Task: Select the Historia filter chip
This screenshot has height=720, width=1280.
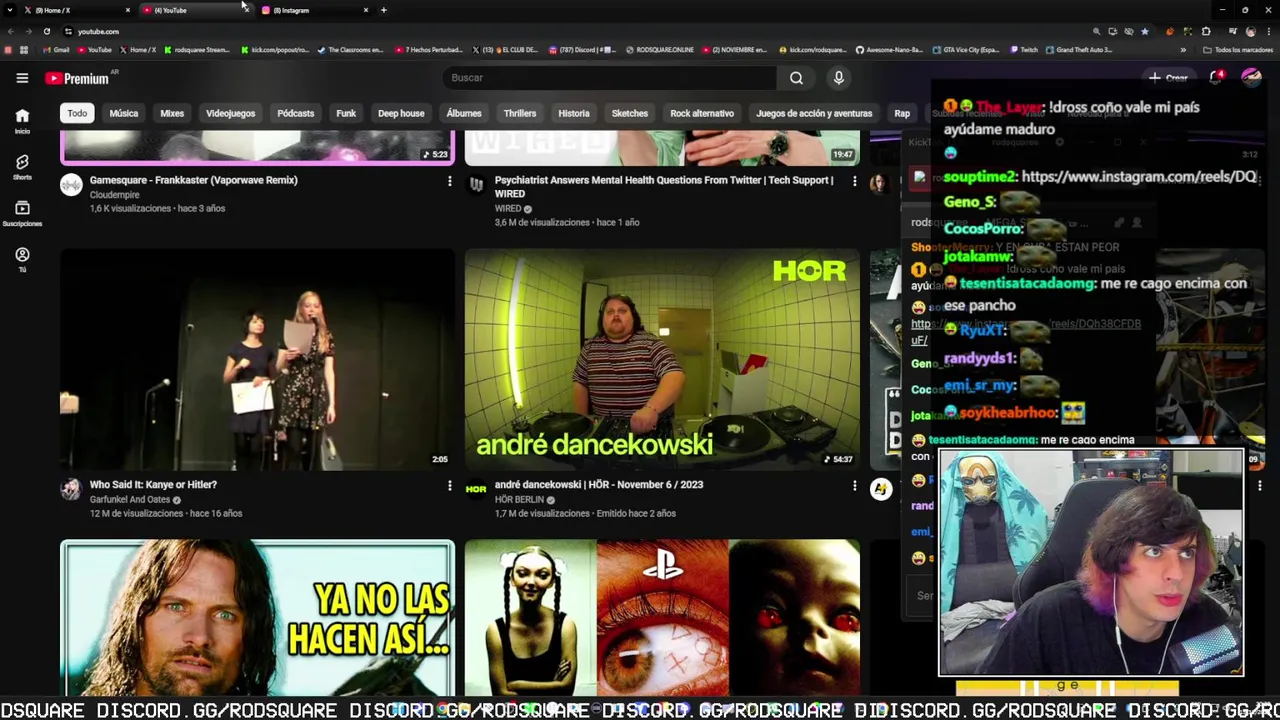Action: [x=574, y=113]
